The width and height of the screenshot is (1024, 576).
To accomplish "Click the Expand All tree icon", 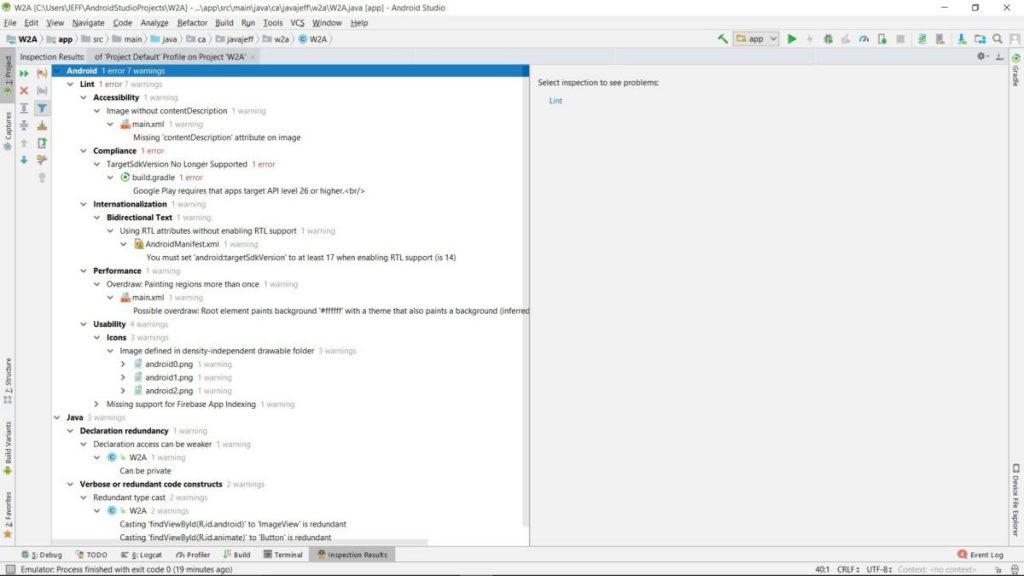I will point(24,108).
